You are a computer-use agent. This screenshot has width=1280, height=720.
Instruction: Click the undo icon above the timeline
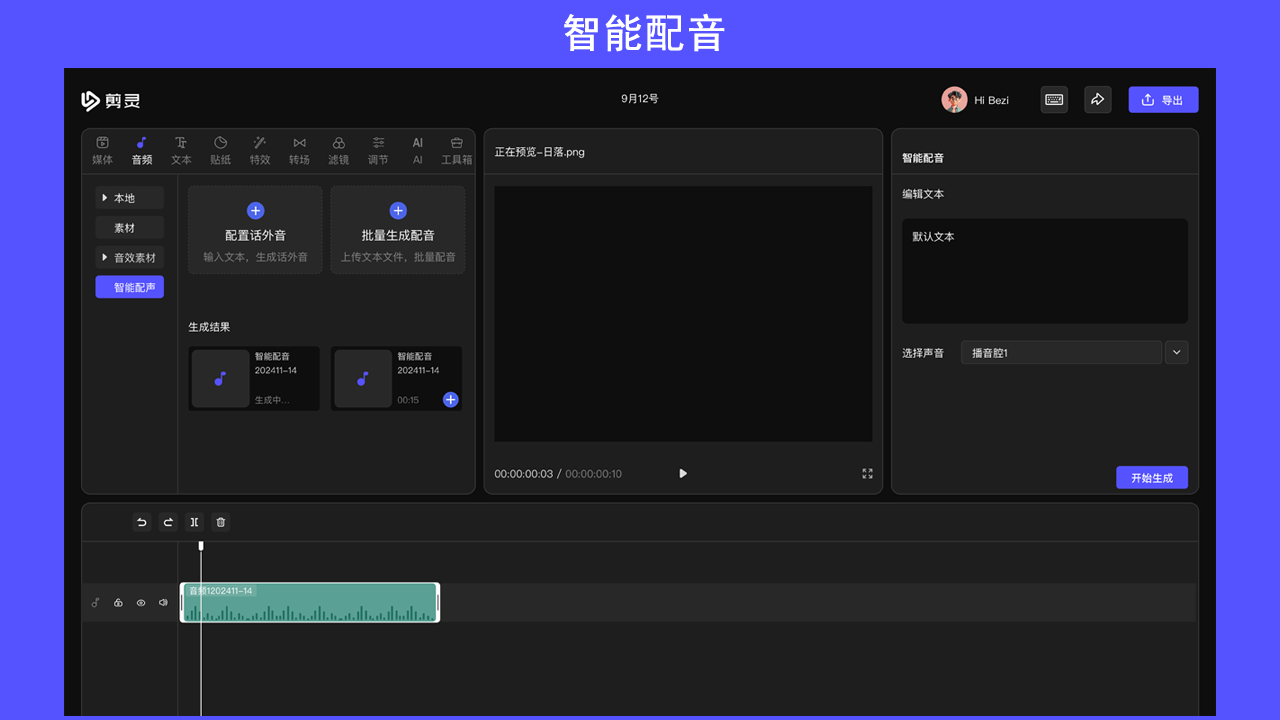click(141, 521)
